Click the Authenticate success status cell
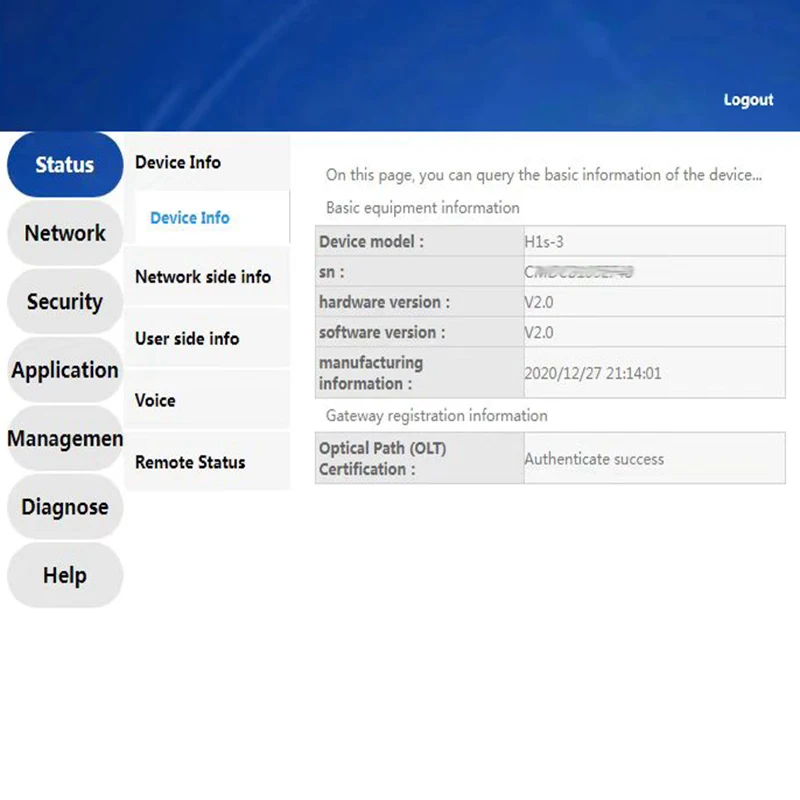800x800 pixels. point(594,460)
